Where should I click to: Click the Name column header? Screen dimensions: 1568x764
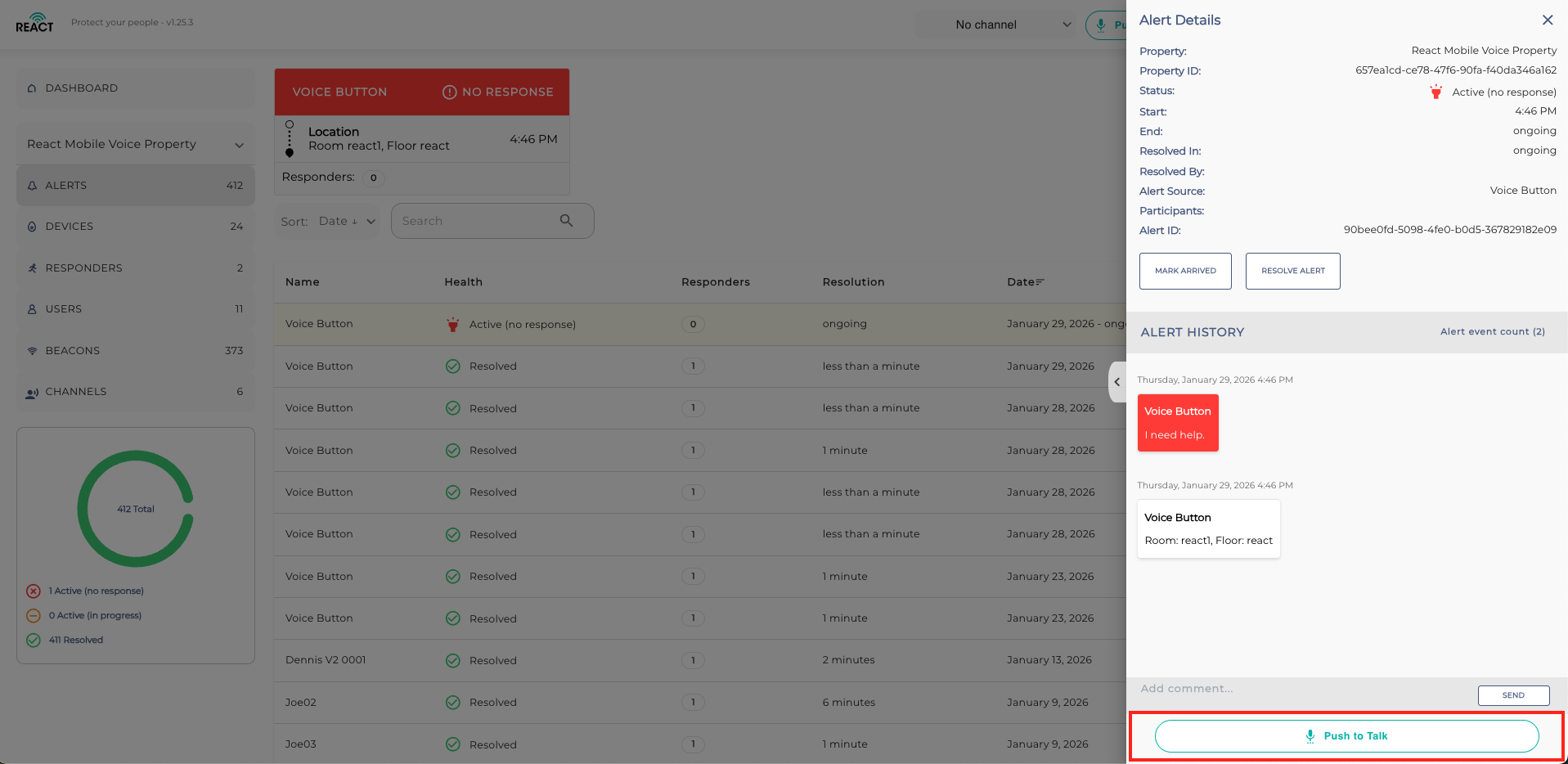pos(303,282)
